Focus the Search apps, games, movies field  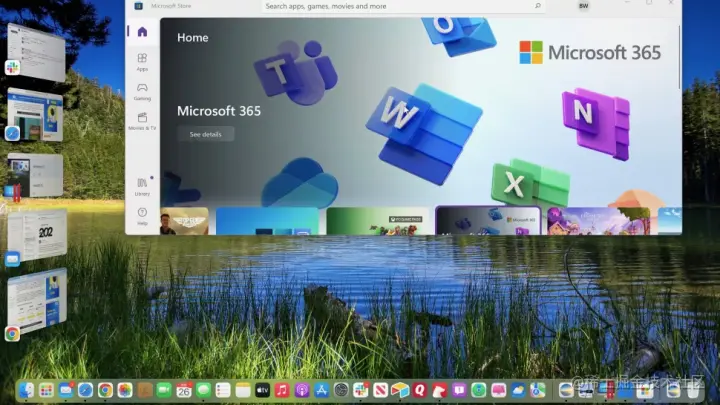point(404,6)
